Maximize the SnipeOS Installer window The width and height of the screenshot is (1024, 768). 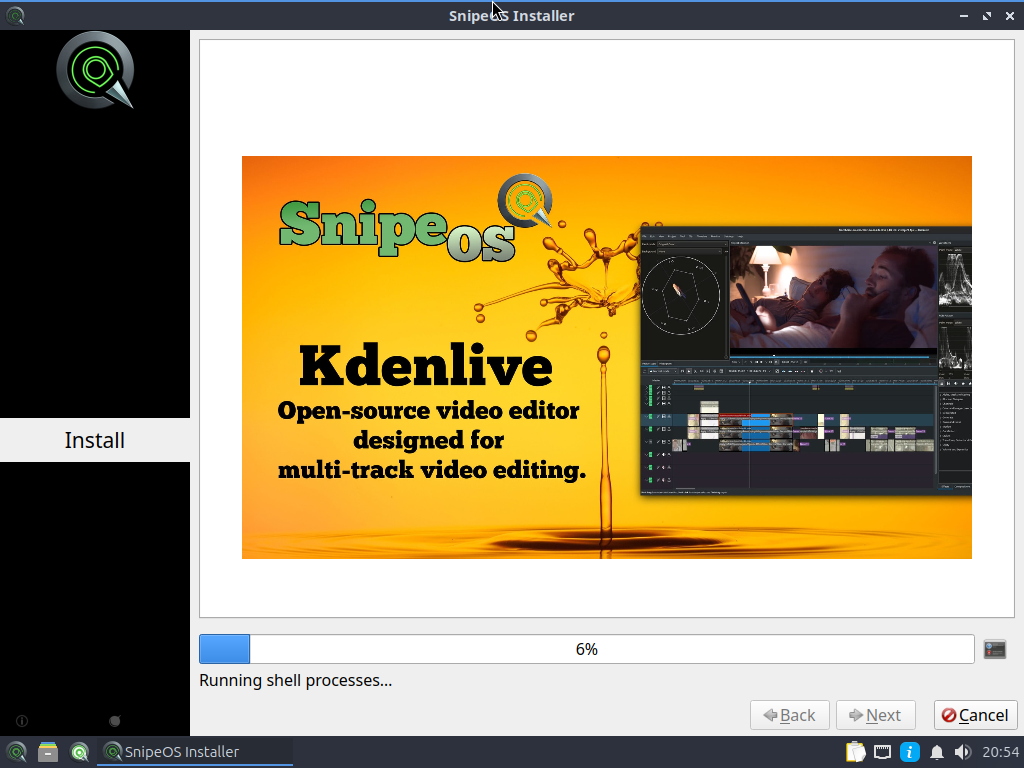click(987, 16)
